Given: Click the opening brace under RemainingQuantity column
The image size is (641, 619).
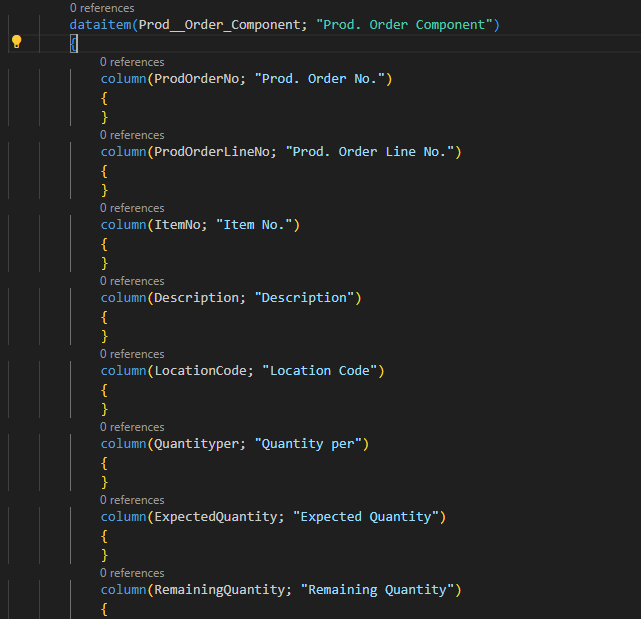Looking at the screenshot, I should click(104, 610).
